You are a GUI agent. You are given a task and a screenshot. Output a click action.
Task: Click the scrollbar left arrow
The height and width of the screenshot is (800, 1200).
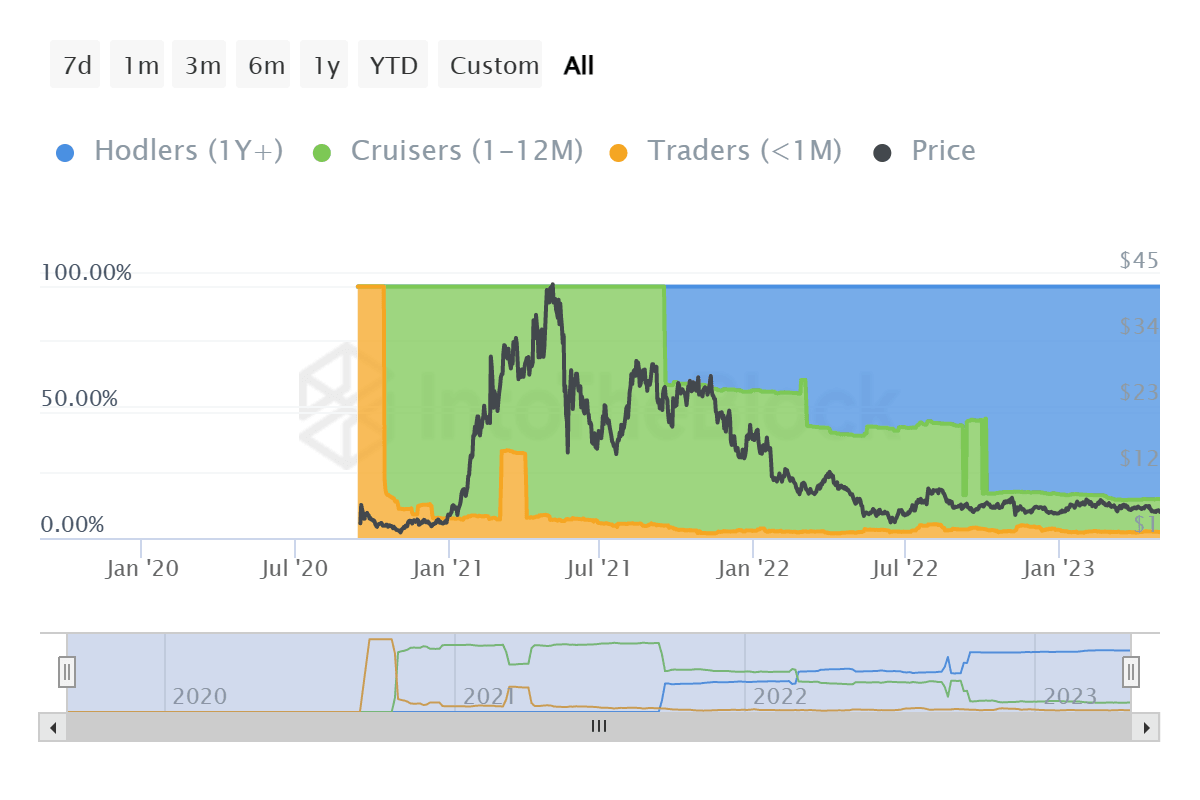tap(54, 727)
